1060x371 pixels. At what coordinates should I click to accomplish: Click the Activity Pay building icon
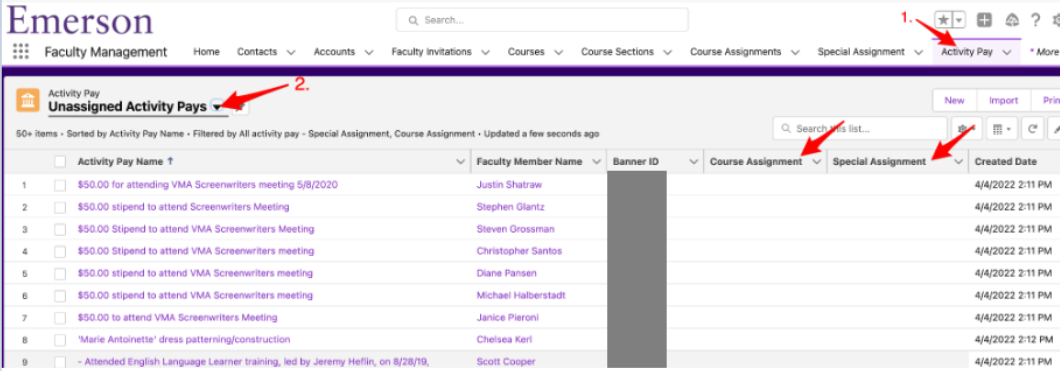28,101
